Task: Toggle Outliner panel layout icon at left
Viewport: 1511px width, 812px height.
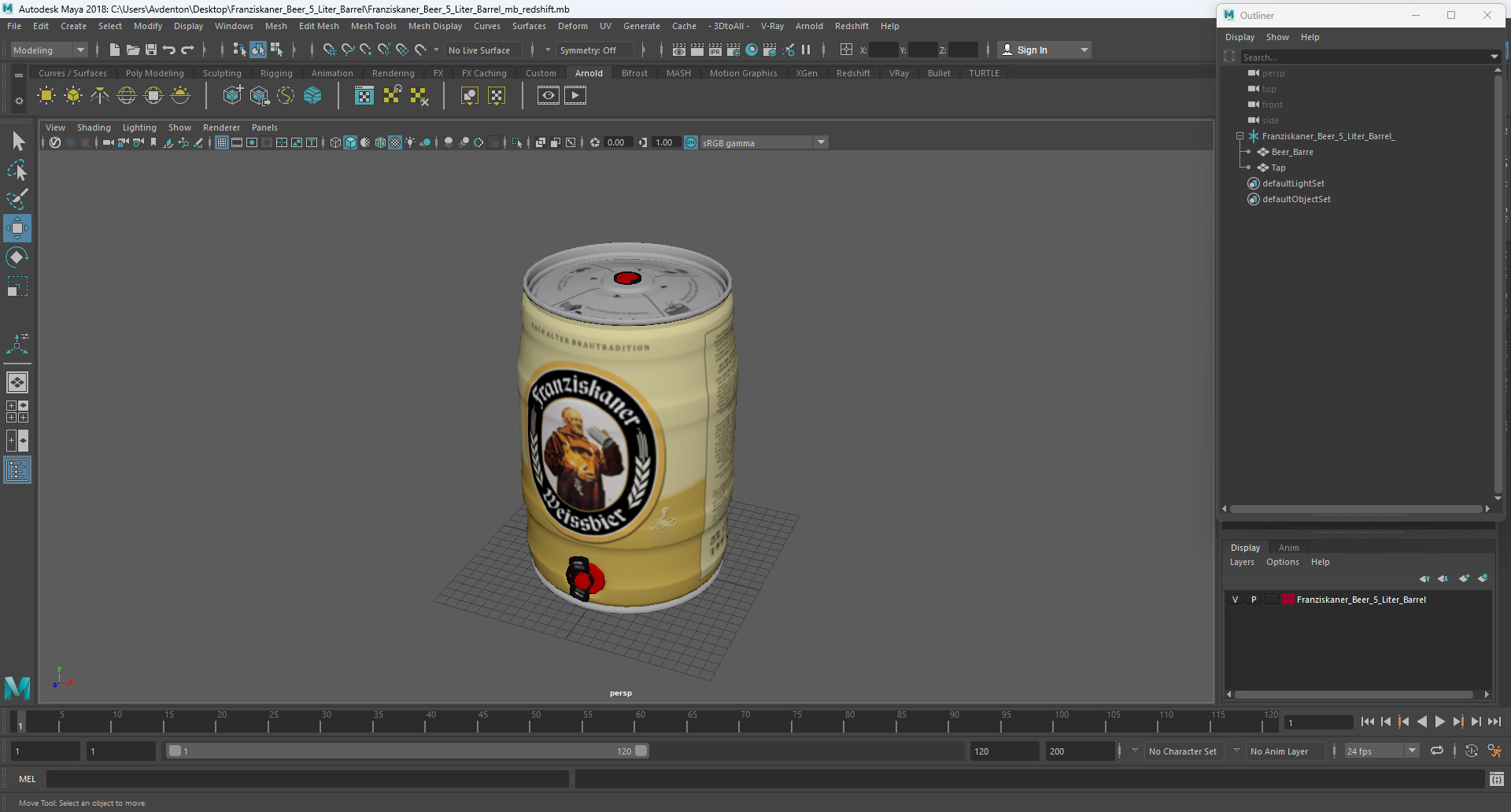Action: point(17,471)
